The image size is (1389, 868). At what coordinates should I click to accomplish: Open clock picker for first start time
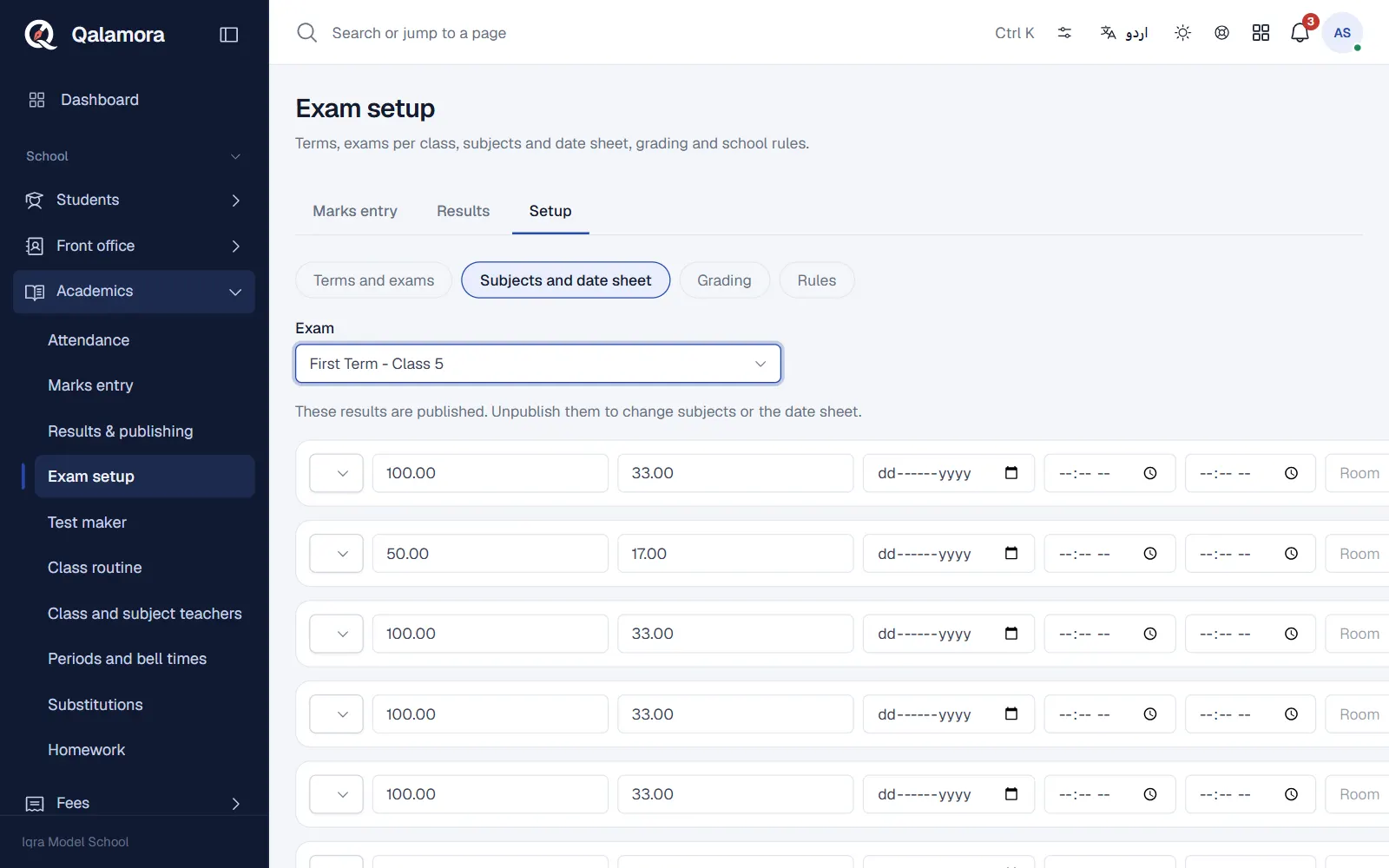1150,473
